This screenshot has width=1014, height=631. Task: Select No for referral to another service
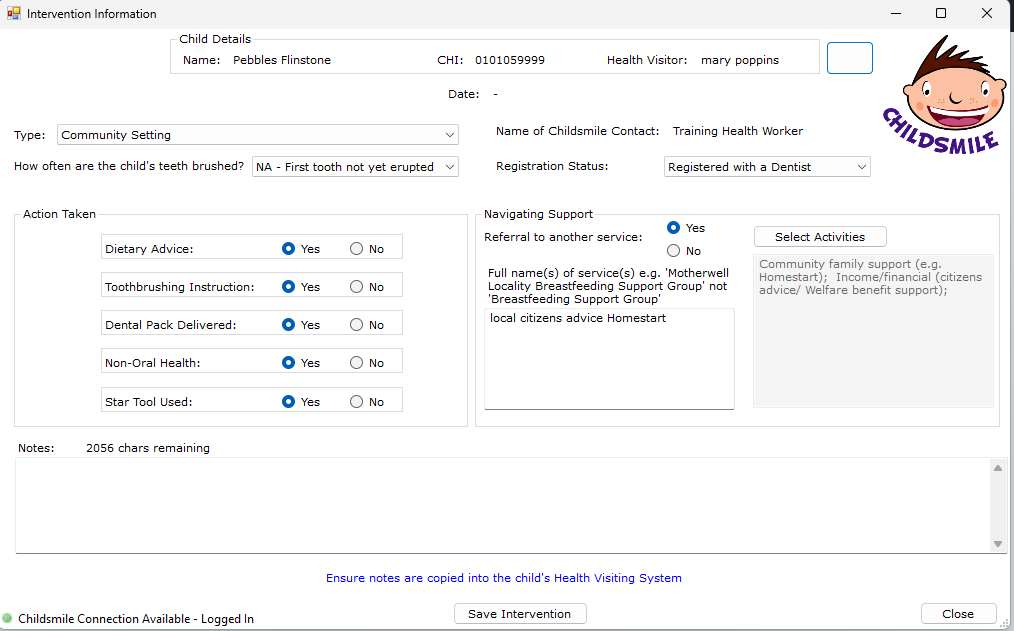click(x=674, y=251)
